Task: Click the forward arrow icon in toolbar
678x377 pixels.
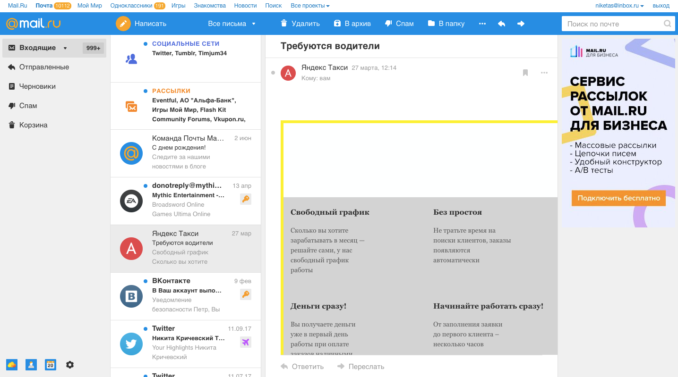Action: (x=521, y=24)
